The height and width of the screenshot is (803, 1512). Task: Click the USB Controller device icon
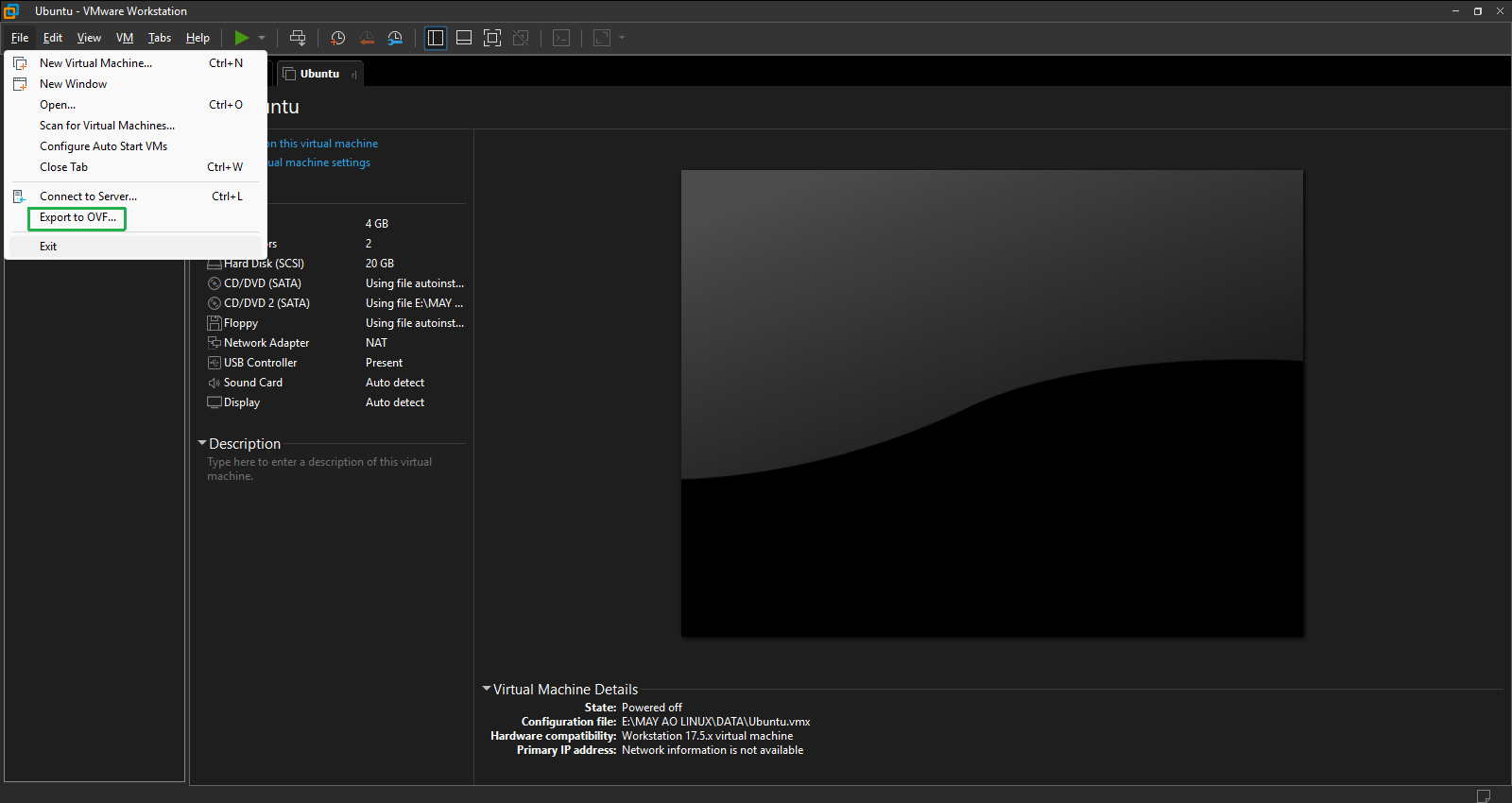pos(215,363)
